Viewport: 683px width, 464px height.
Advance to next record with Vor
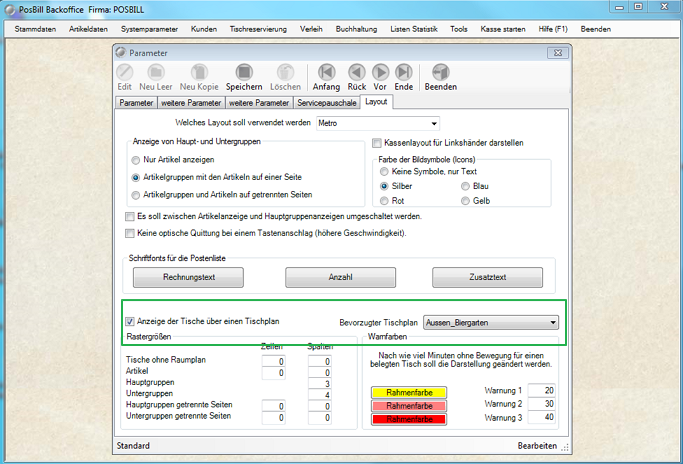380,72
